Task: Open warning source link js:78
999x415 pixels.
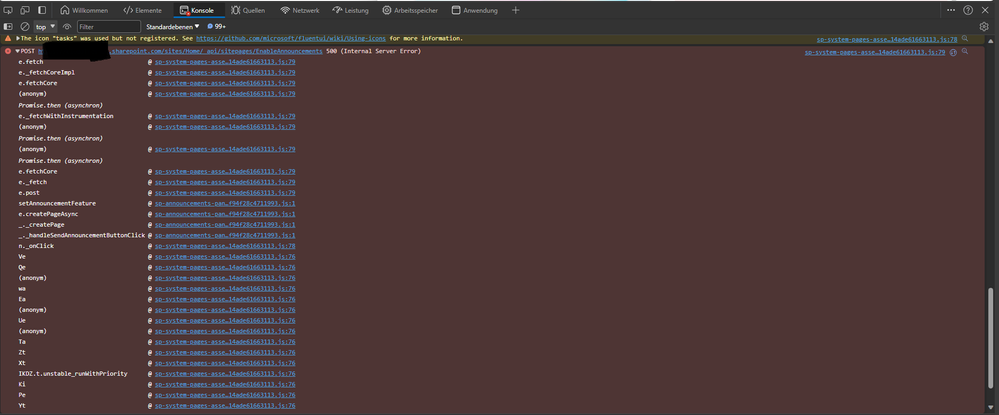Action: pyautogui.click(x=887, y=39)
